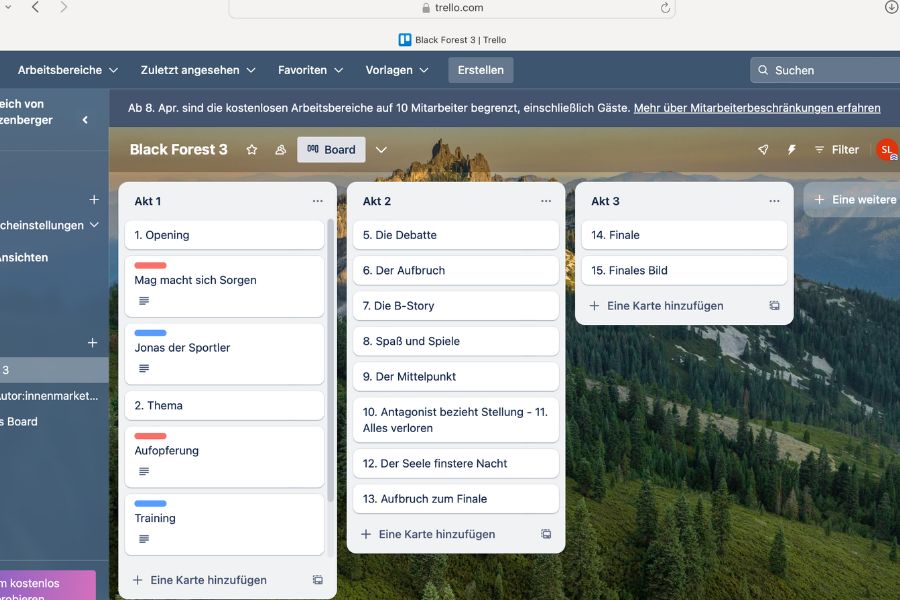
Task: Click the Erstellen button
Action: pyautogui.click(x=480, y=70)
